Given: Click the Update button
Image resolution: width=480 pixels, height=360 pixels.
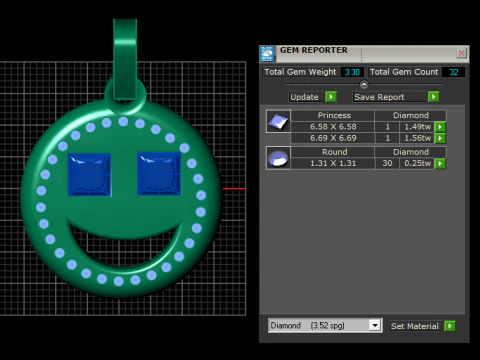Looking at the screenshot, I should (x=305, y=97).
